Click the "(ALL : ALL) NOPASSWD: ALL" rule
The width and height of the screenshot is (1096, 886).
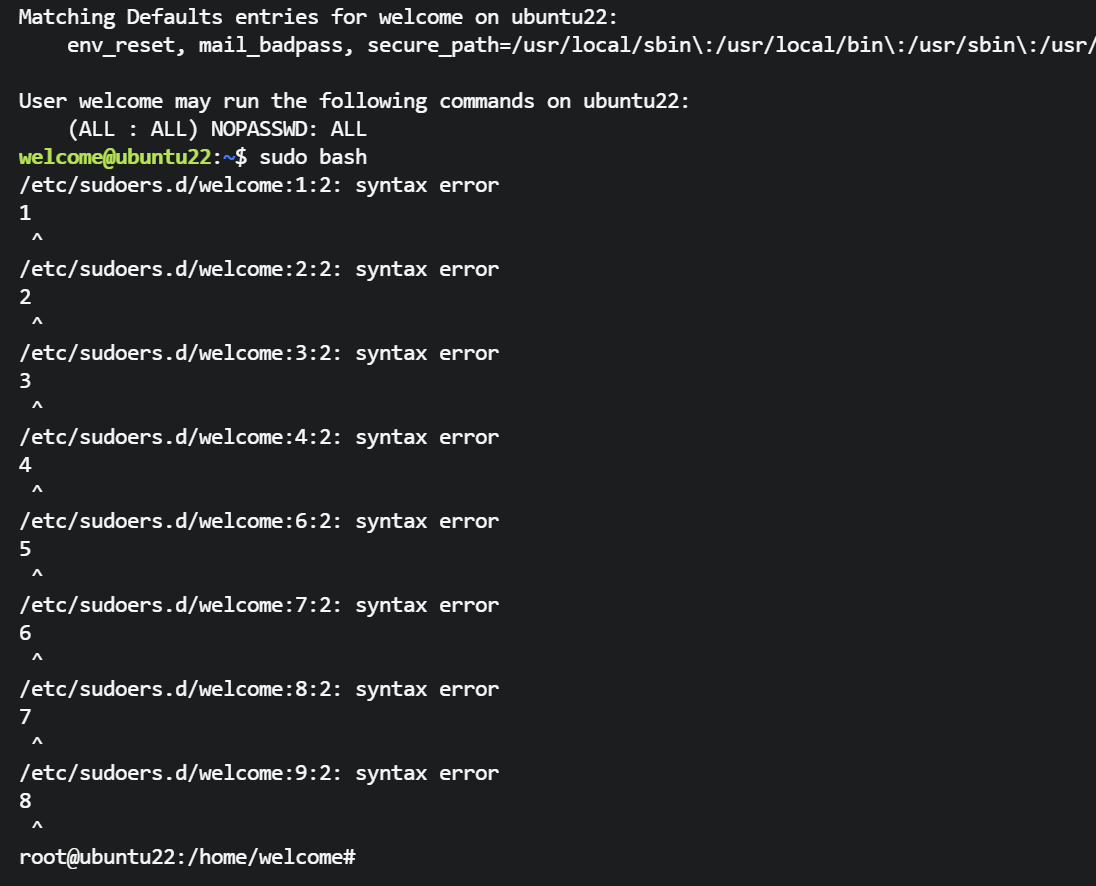[217, 129]
